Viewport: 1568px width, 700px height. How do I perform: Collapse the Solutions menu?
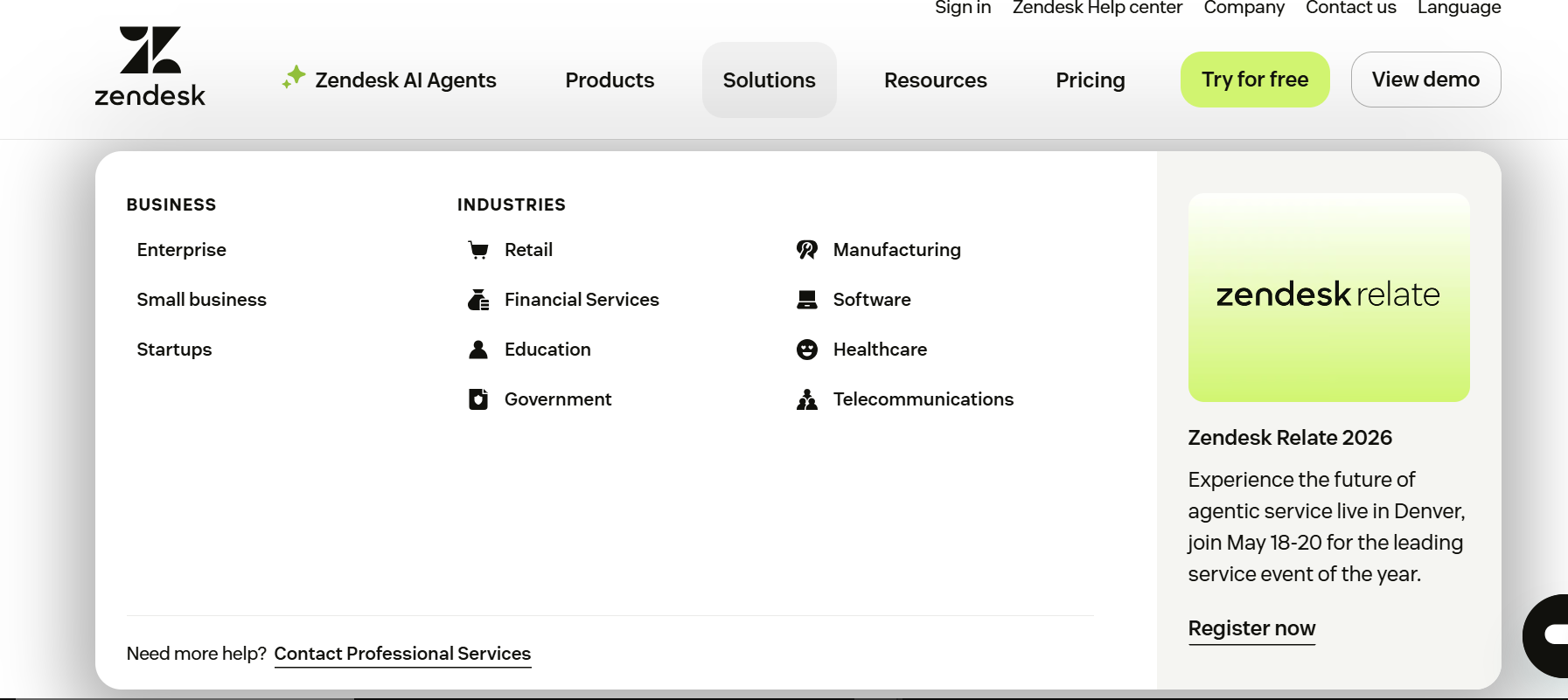click(770, 80)
